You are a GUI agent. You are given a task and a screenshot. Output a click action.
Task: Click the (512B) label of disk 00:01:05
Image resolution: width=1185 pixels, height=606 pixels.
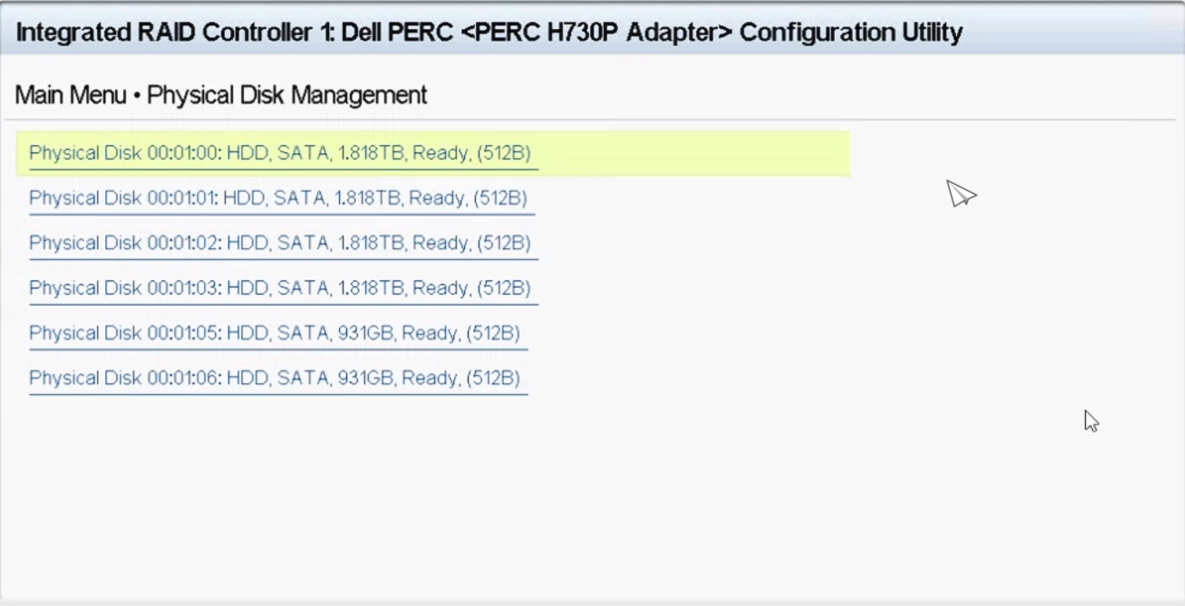coord(493,333)
